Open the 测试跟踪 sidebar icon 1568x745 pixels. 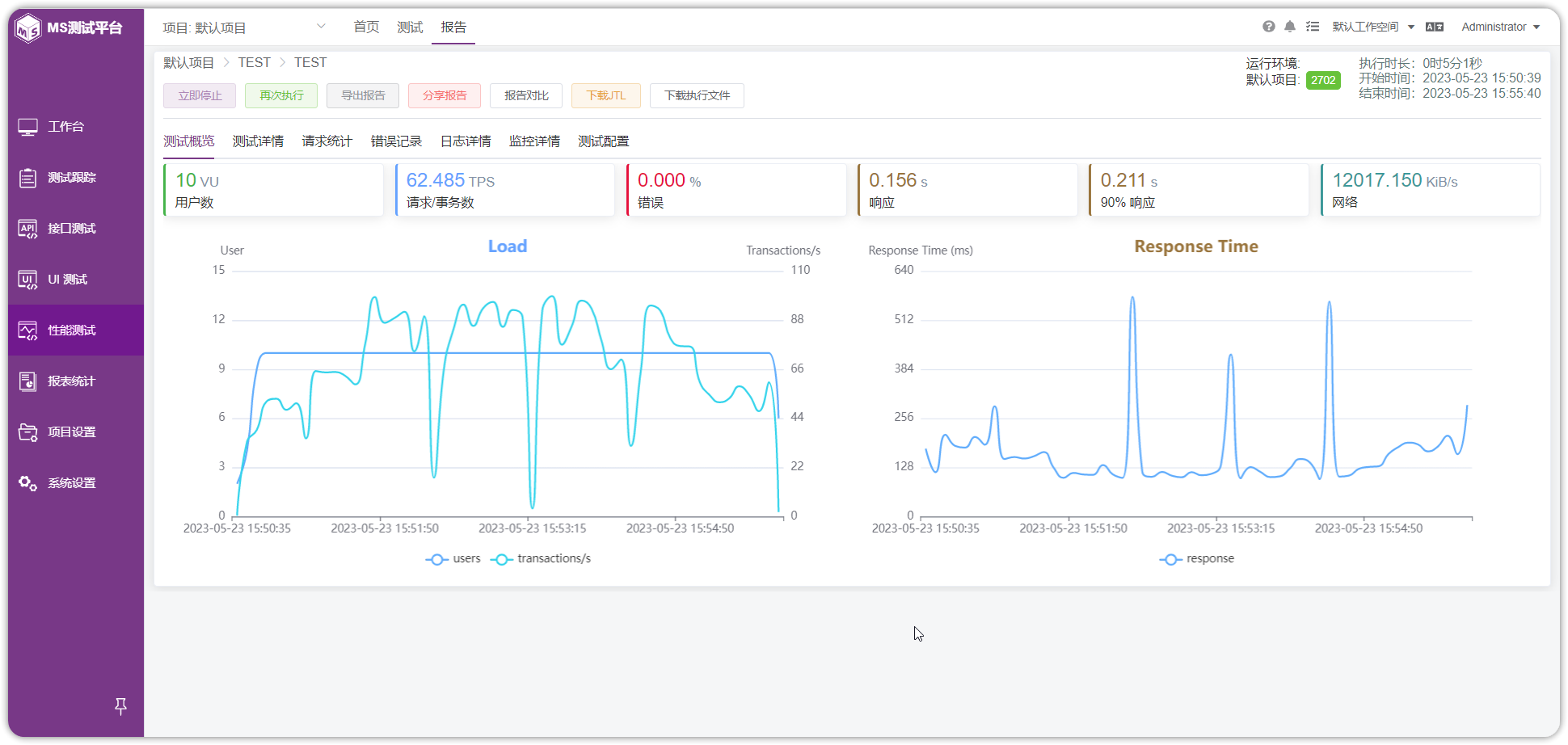[28, 178]
